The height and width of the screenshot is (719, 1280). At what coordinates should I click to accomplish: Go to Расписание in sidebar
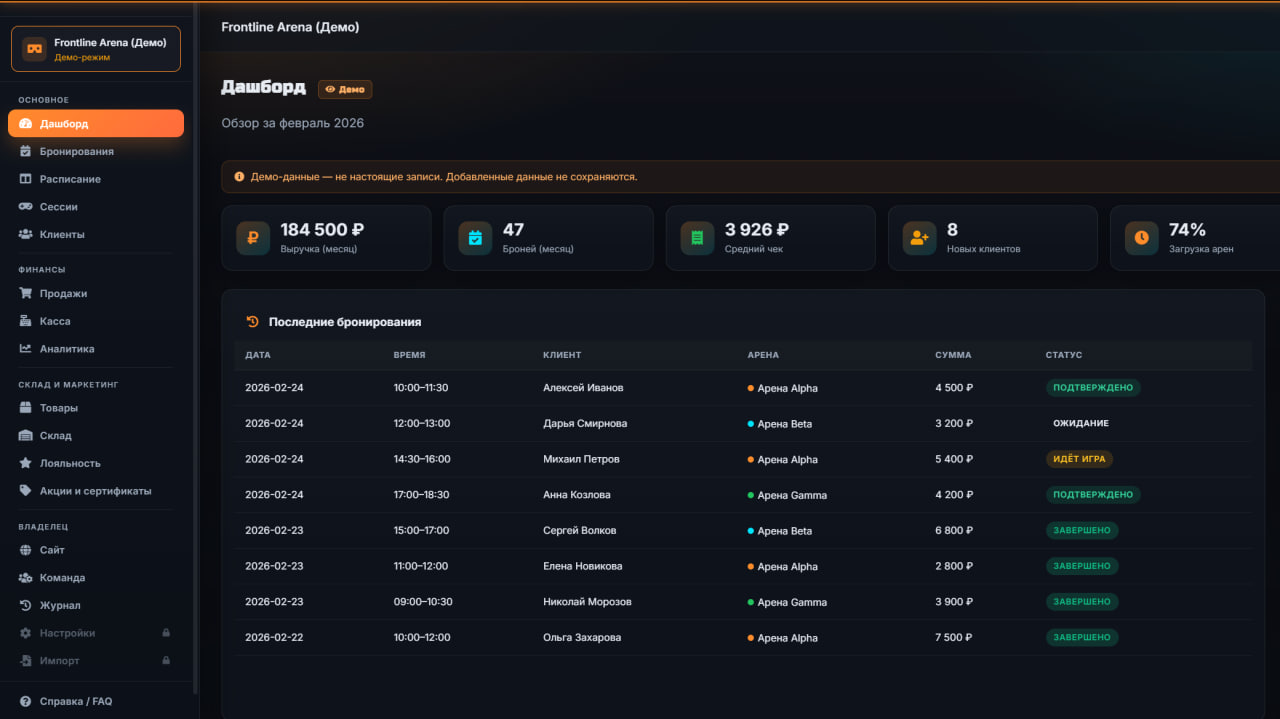click(70, 179)
